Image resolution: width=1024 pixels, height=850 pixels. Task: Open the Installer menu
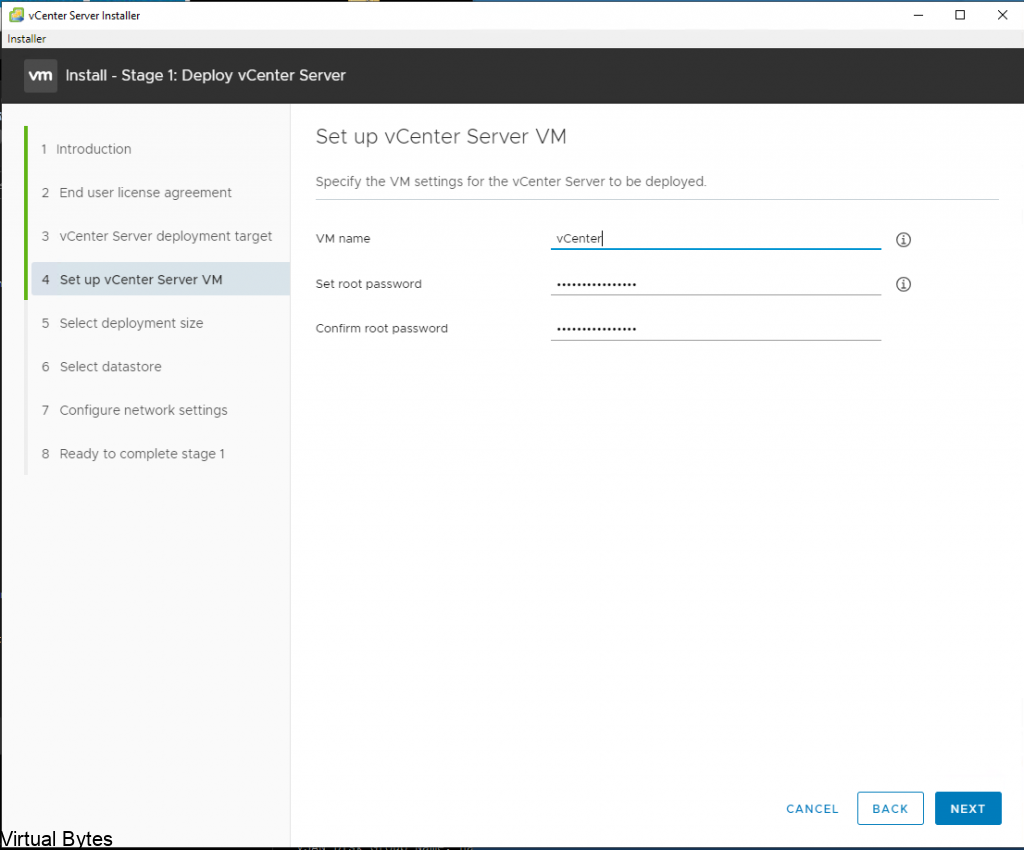27,39
